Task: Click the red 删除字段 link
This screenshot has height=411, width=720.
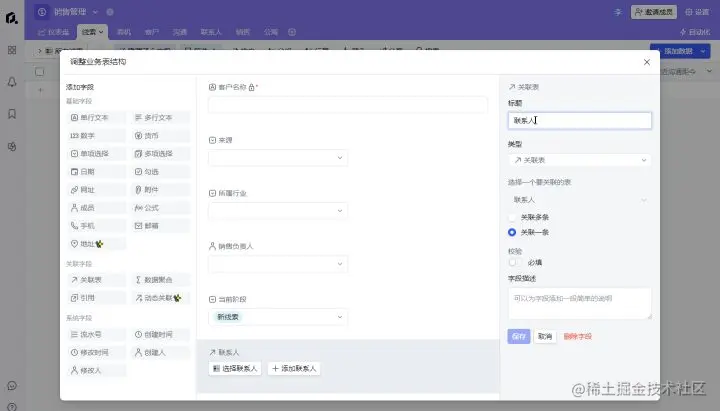Action: point(578,336)
